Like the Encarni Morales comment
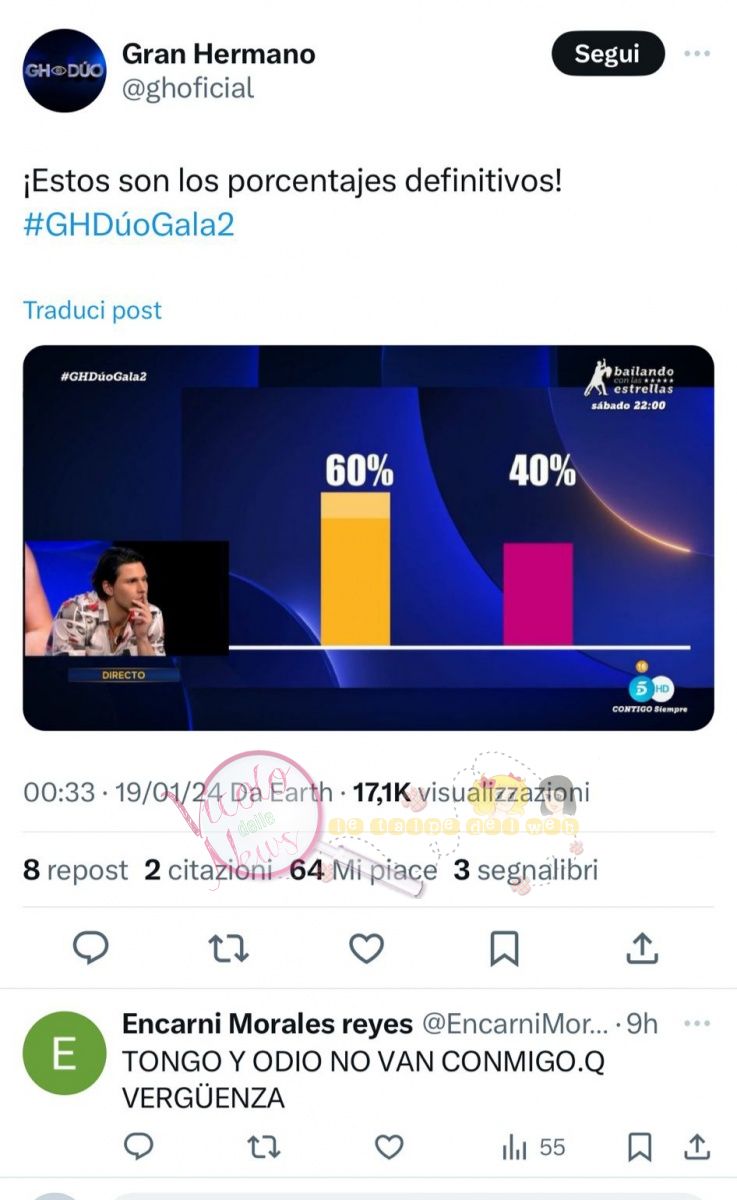 pos(388,1147)
